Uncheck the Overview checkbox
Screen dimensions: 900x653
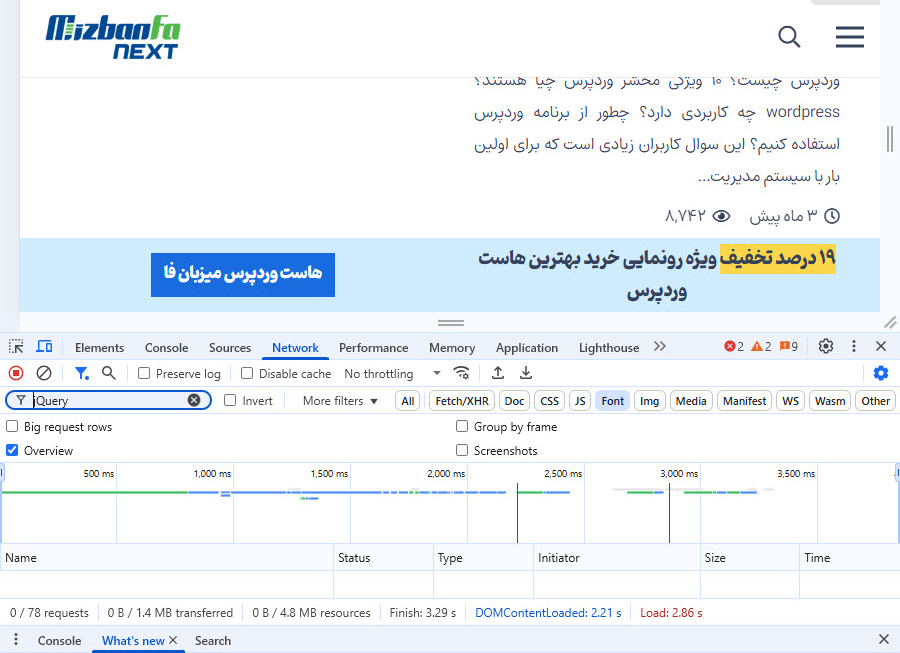[x=12, y=450]
